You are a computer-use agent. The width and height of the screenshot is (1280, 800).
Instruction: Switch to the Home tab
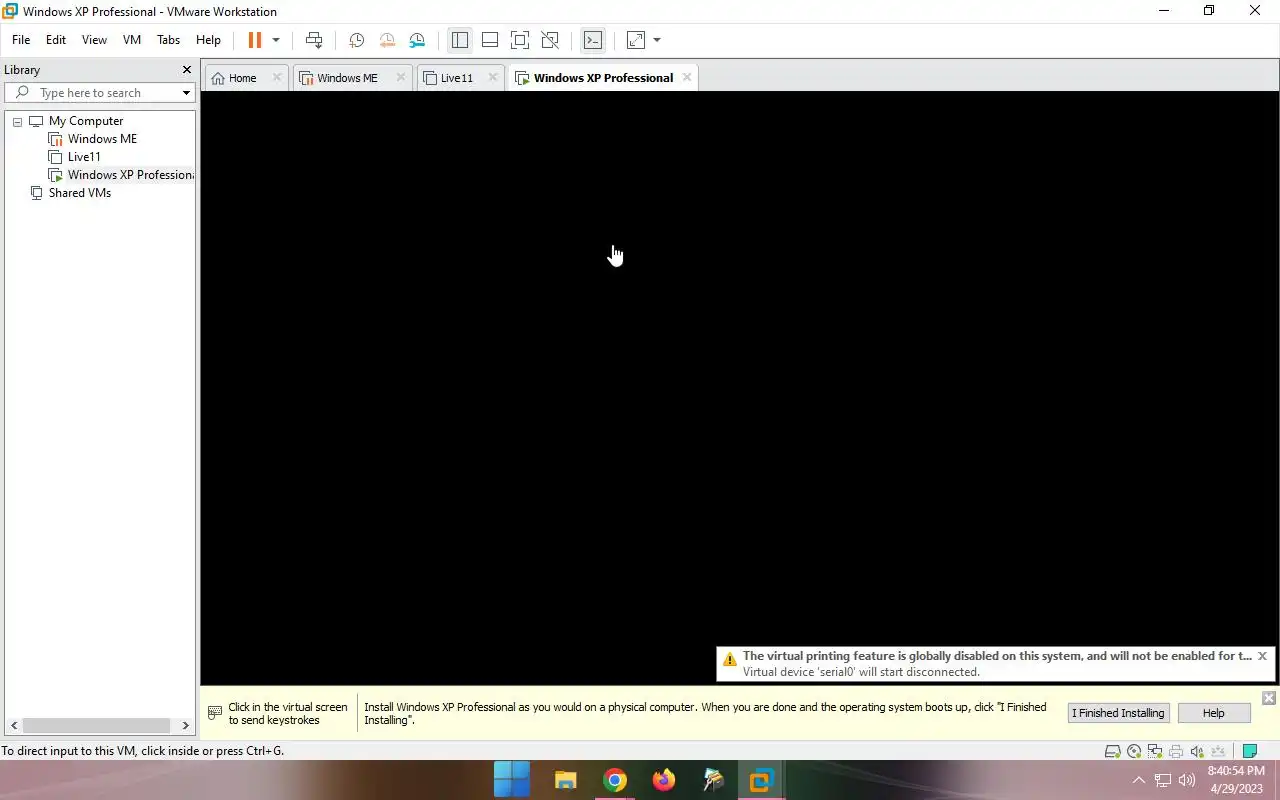pyautogui.click(x=243, y=78)
